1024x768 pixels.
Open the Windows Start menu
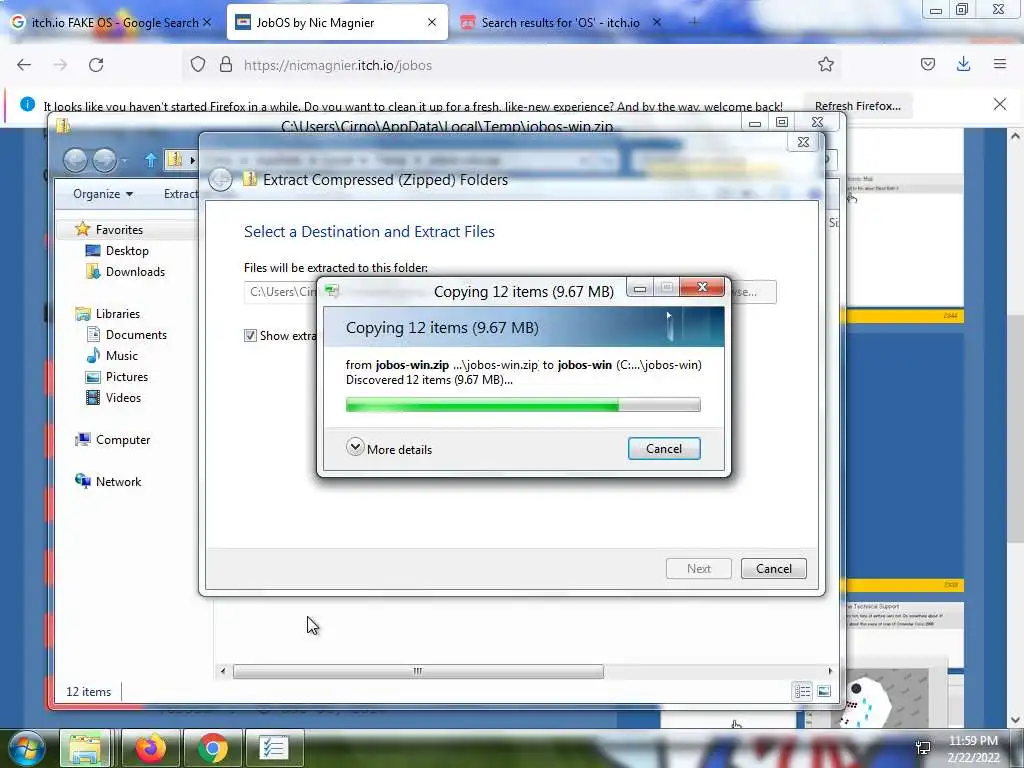pos(26,748)
